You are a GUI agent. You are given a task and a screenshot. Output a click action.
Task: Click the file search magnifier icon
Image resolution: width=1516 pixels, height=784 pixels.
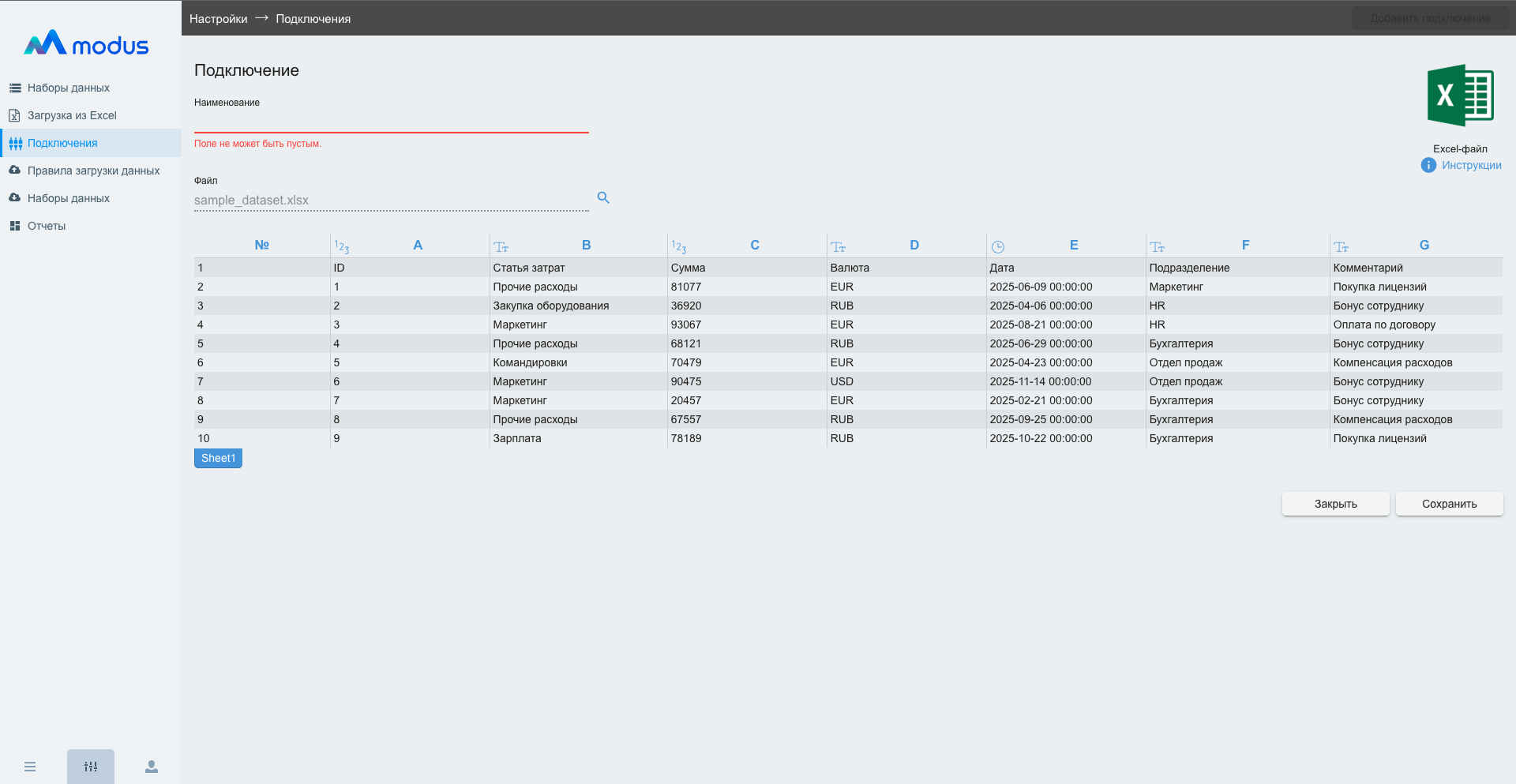tap(603, 198)
